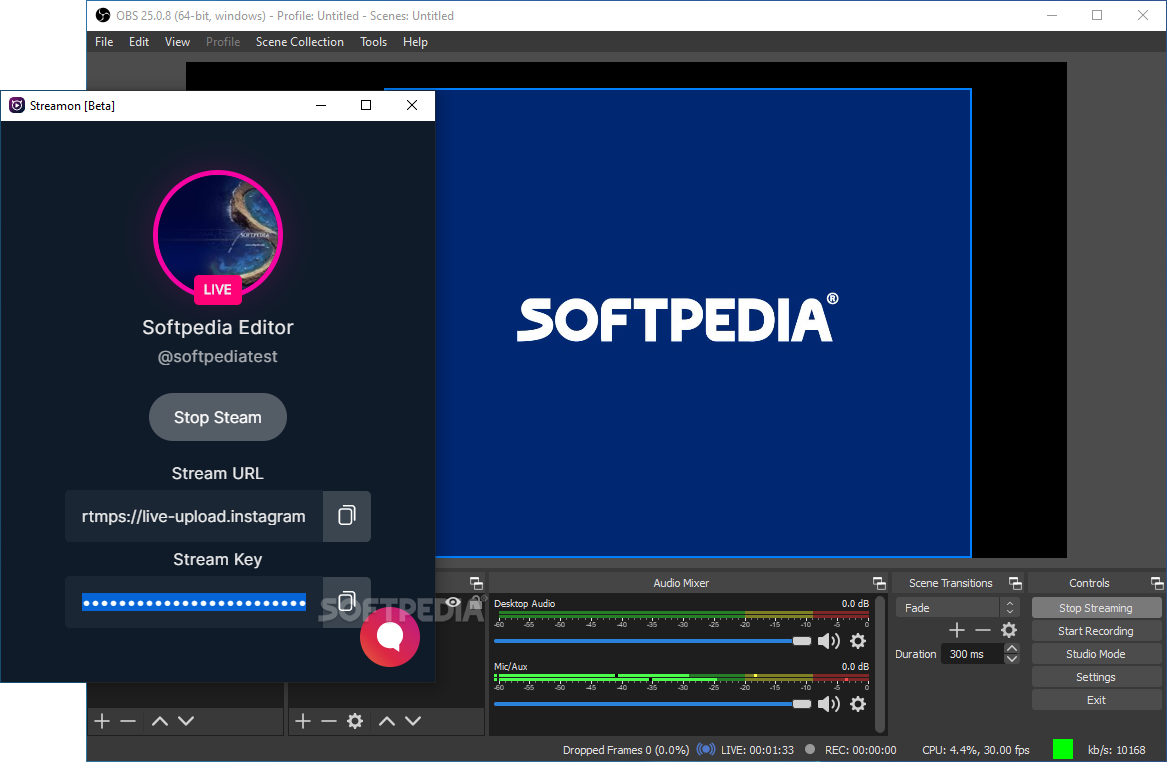
Task: Click the Streamon profile avatar
Action: pyautogui.click(x=218, y=235)
